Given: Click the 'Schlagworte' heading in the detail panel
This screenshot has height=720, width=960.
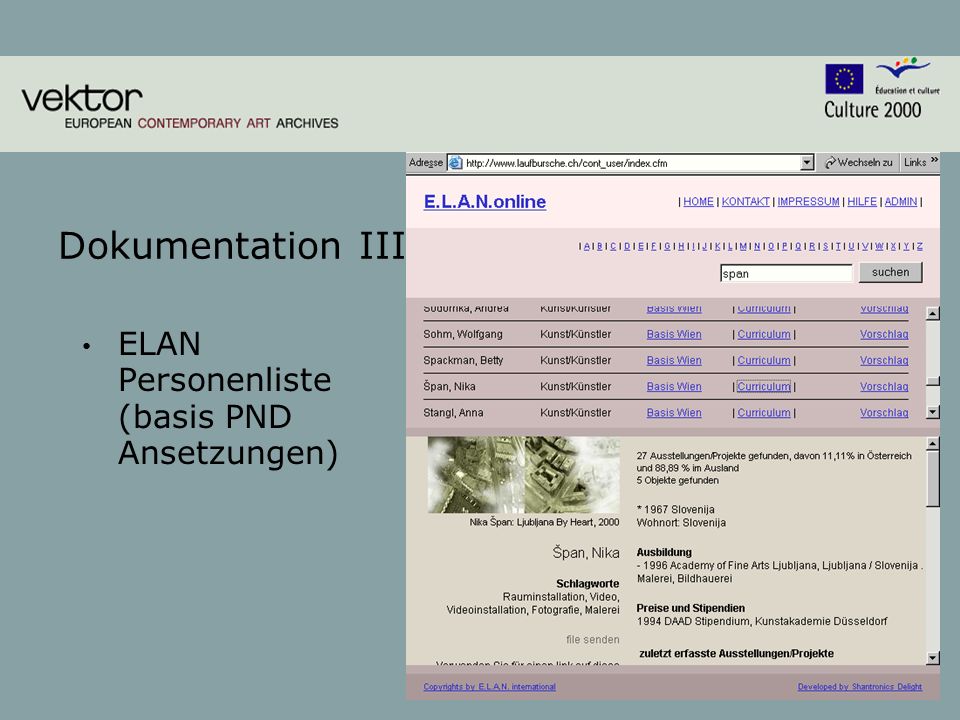Looking at the screenshot, I should tap(588, 584).
